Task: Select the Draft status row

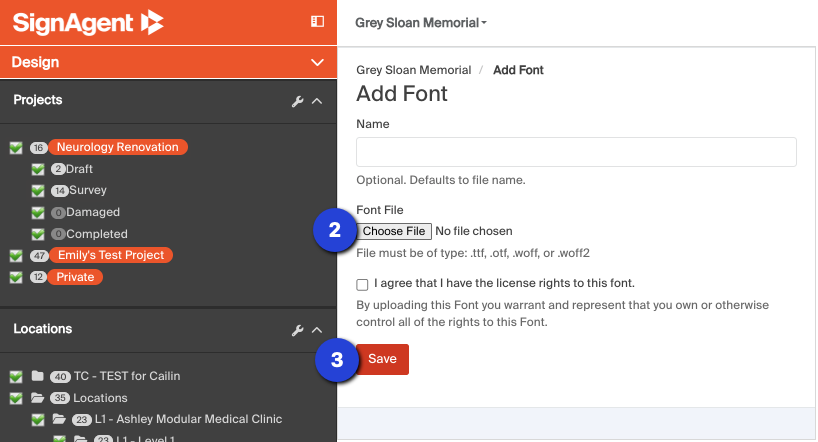Action: (79, 169)
